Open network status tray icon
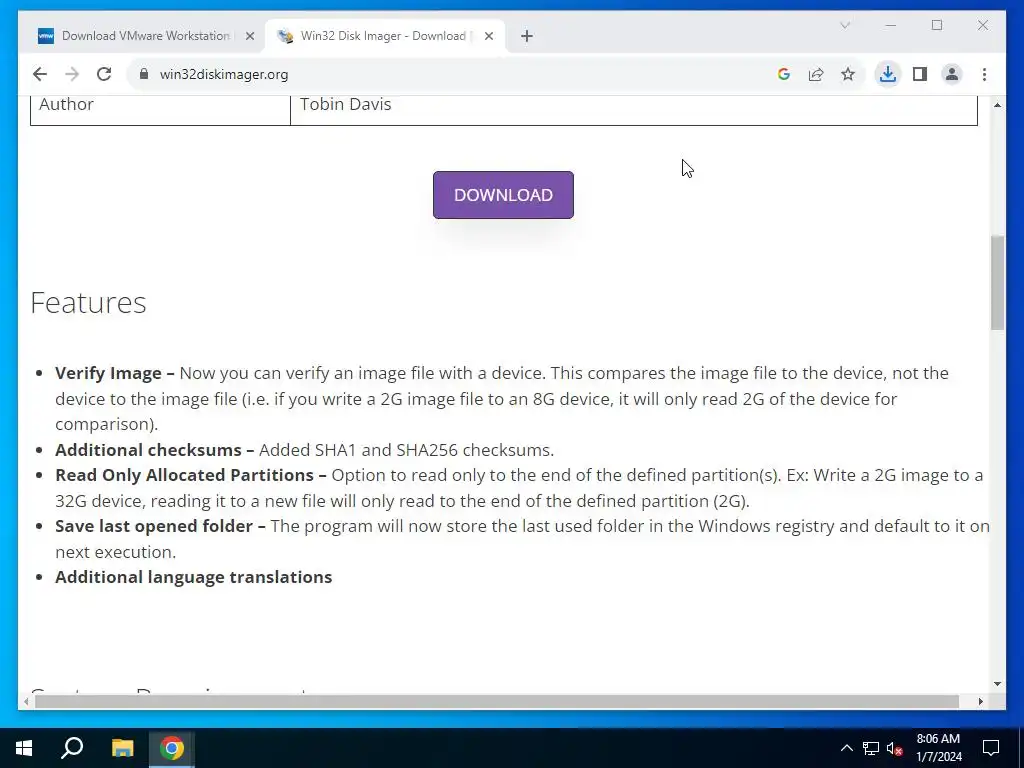Viewport: 1024px width, 768px height. [x=871, y=748]
